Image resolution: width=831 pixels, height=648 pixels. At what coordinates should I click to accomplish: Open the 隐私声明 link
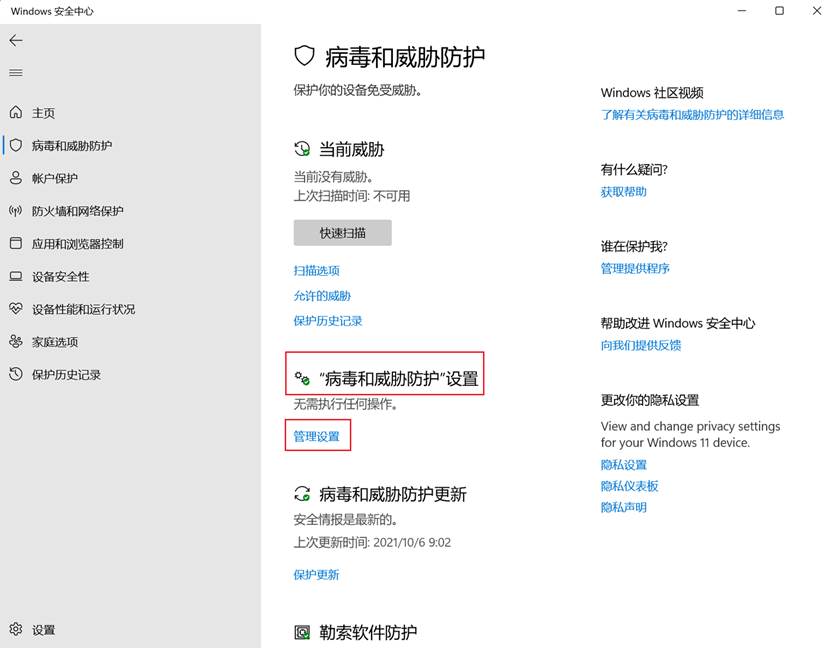tap(624, 507)
